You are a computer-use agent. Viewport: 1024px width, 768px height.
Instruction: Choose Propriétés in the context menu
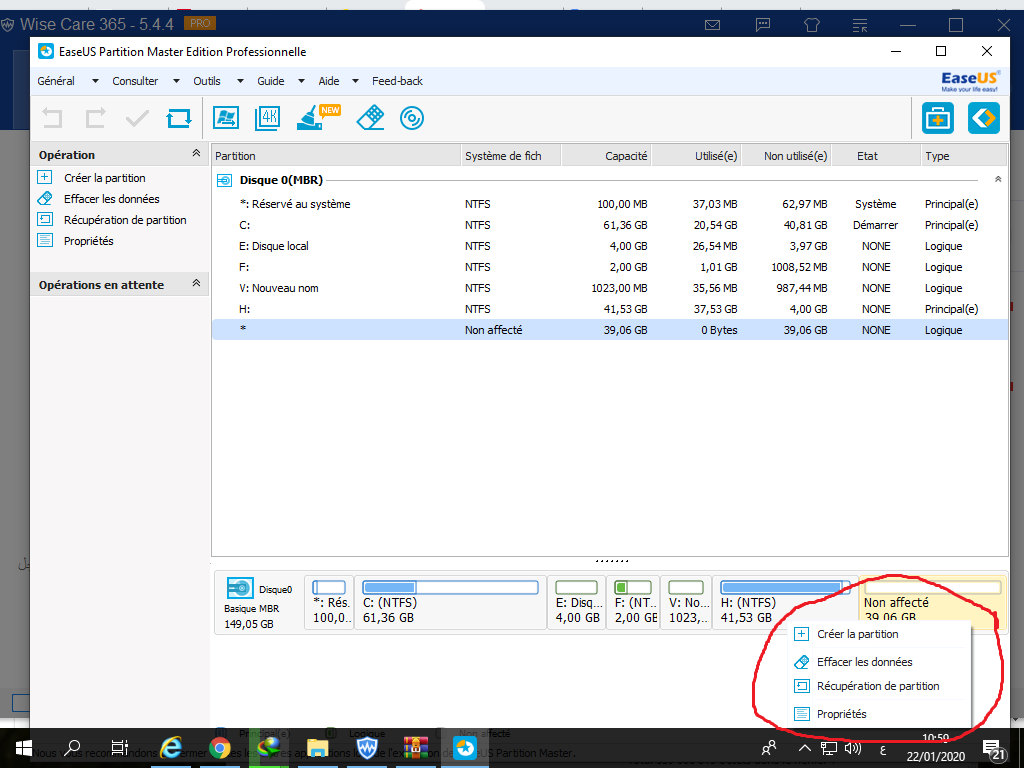pyautogui.click(x=879, y=714)
